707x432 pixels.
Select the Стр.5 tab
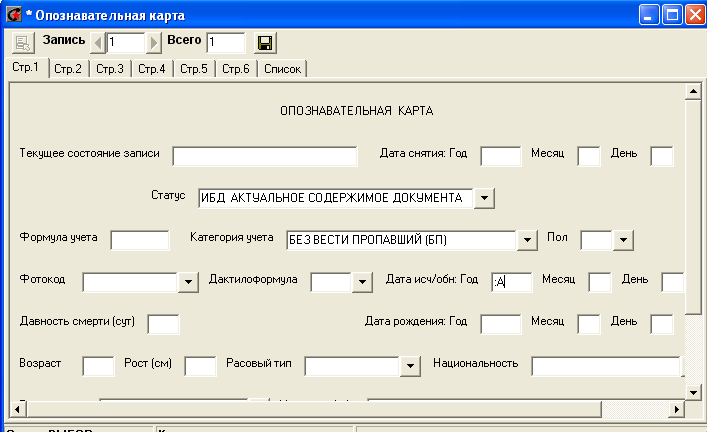point(193,69)
